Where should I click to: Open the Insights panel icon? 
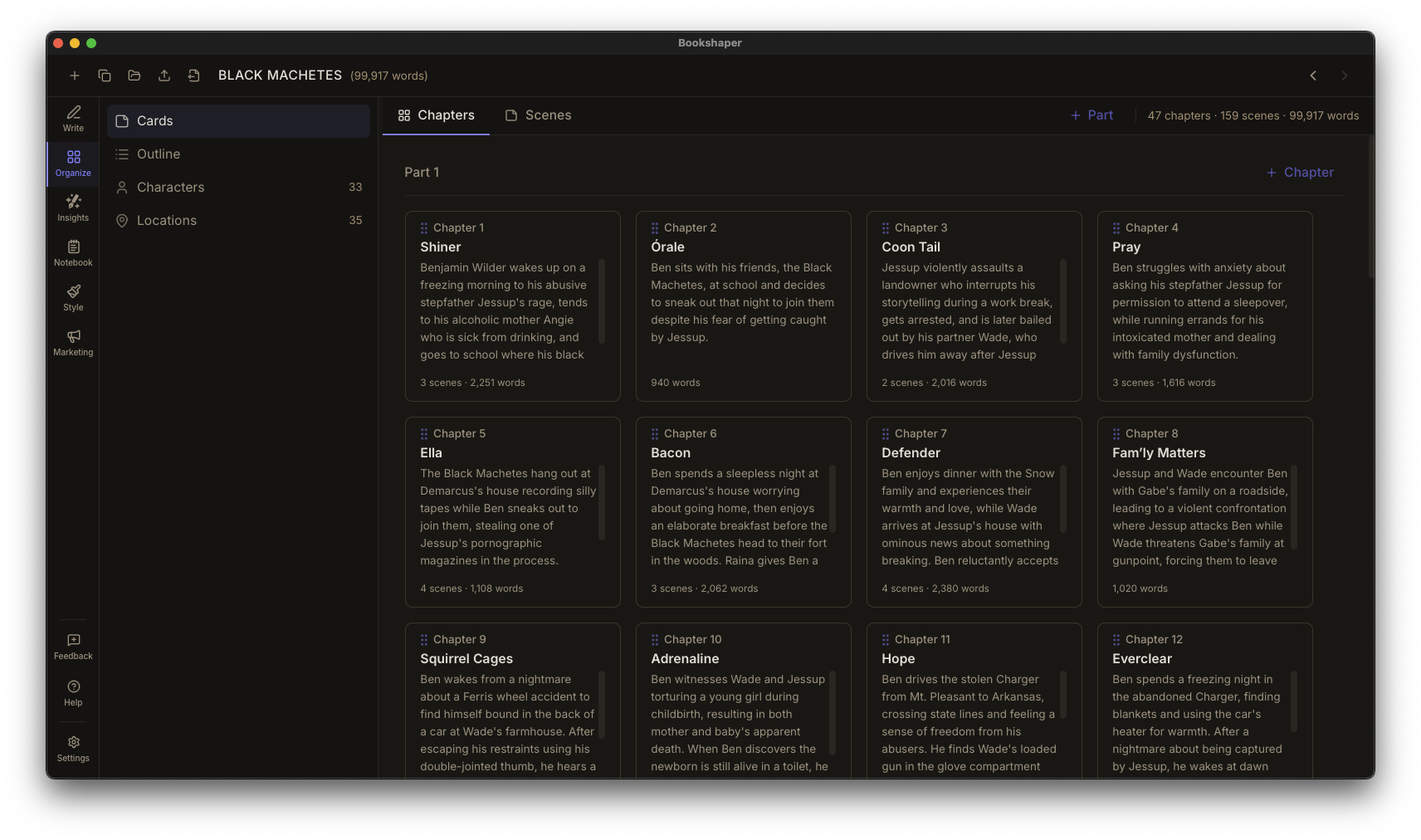pos(73,208)
